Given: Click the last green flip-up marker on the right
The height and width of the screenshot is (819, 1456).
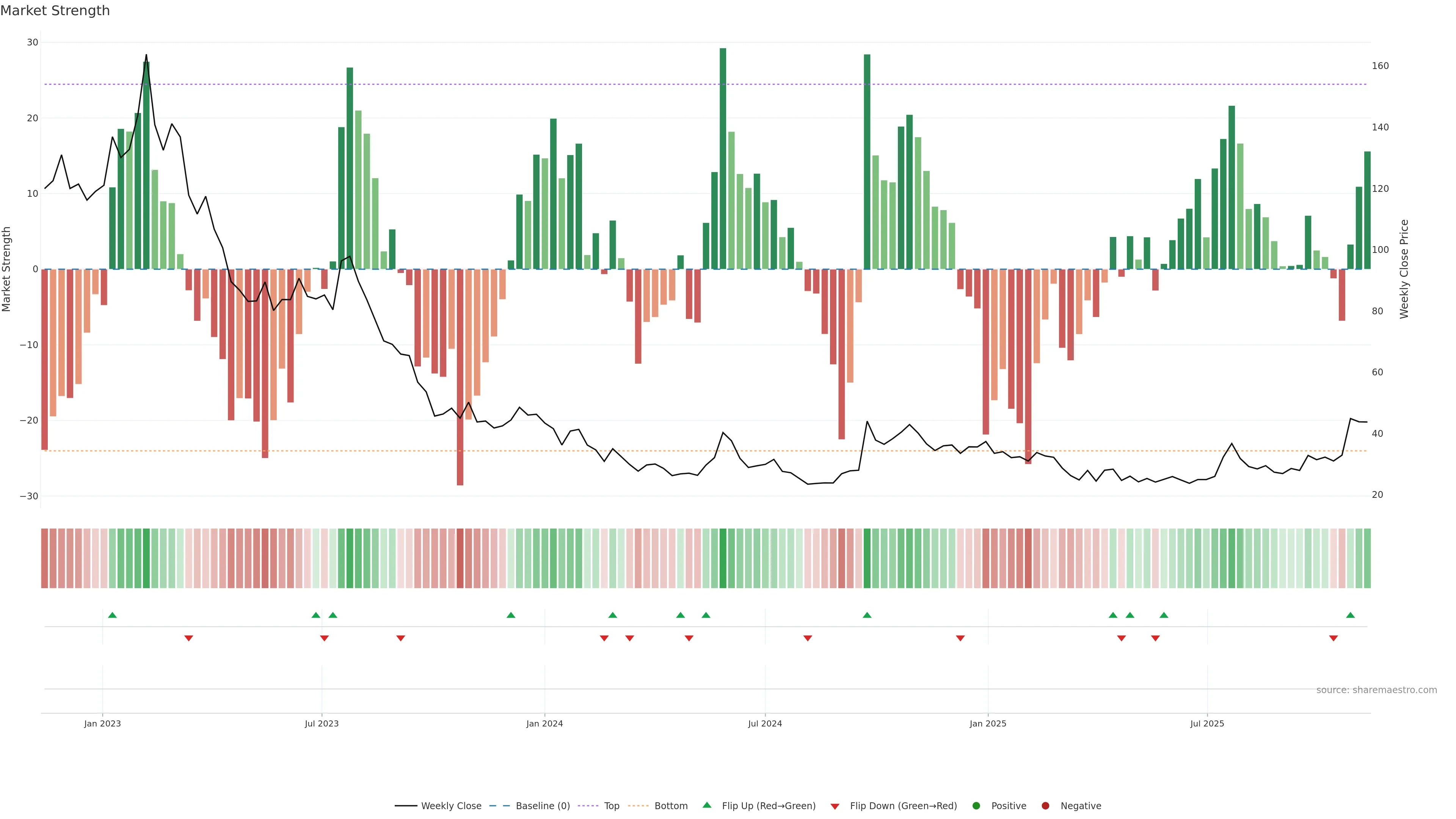Looking at the screenshot, I should (1350, 615).
